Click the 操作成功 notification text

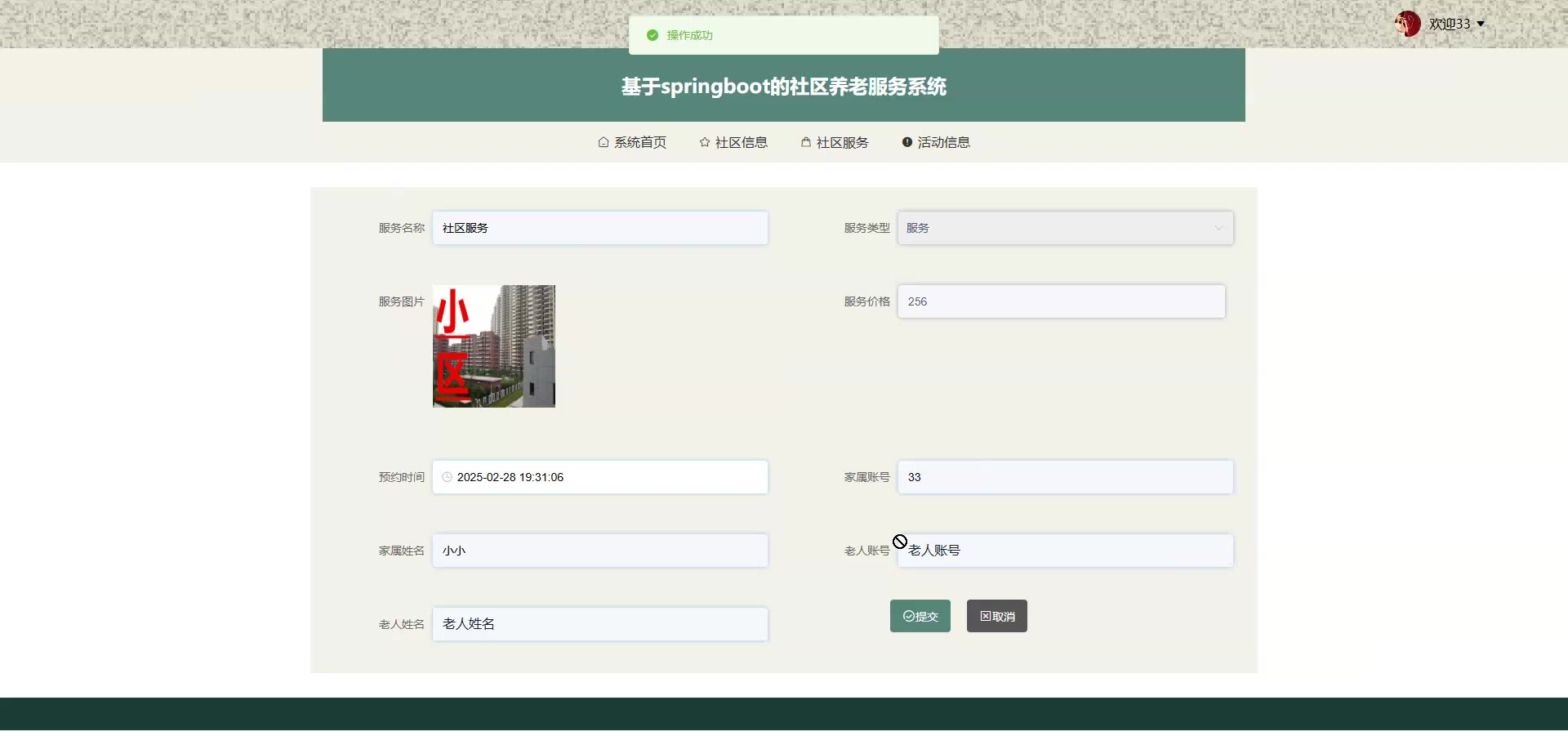tap(690, 35)
